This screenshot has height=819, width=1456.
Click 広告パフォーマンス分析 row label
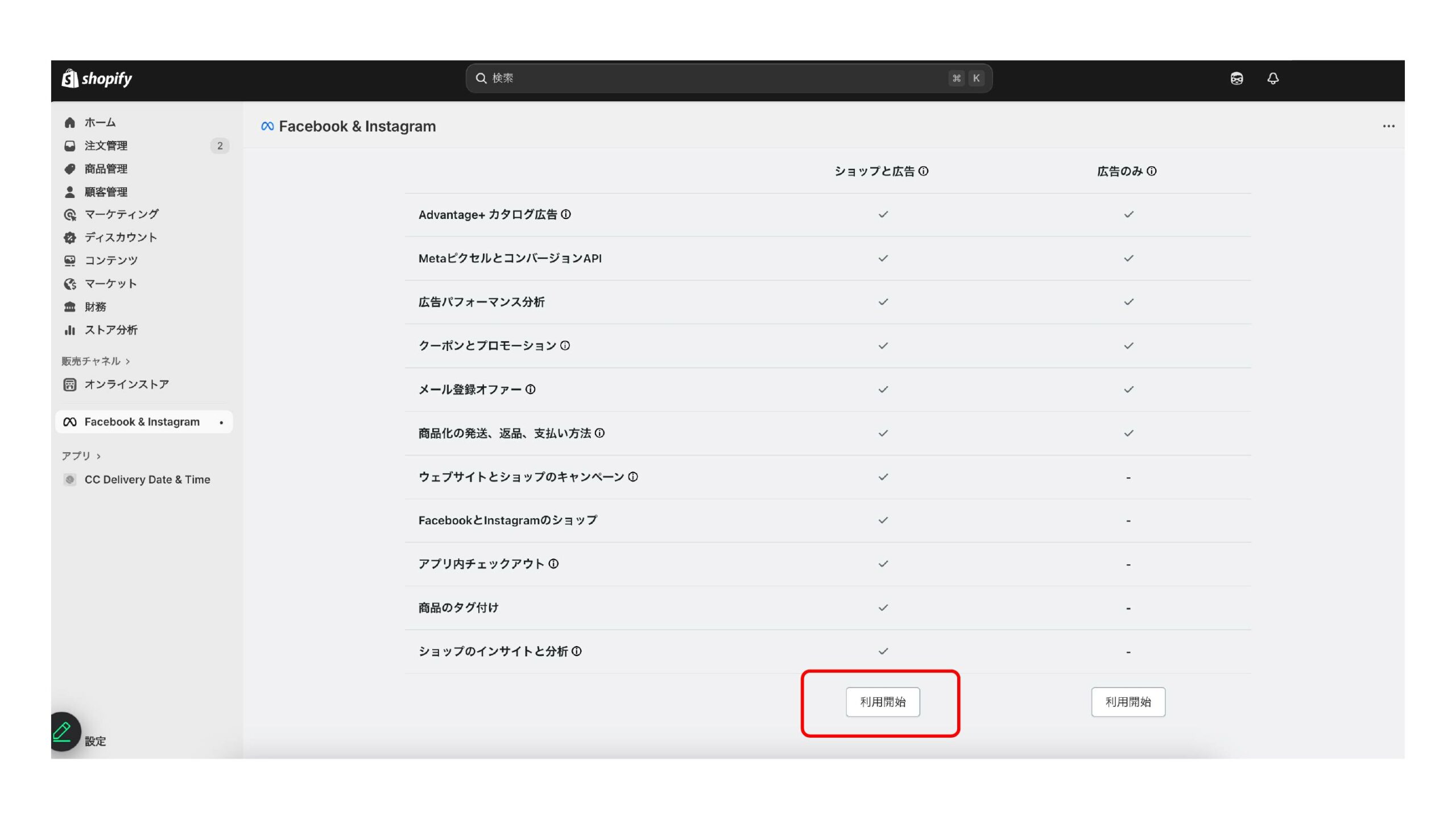click(x=481, y=302)
